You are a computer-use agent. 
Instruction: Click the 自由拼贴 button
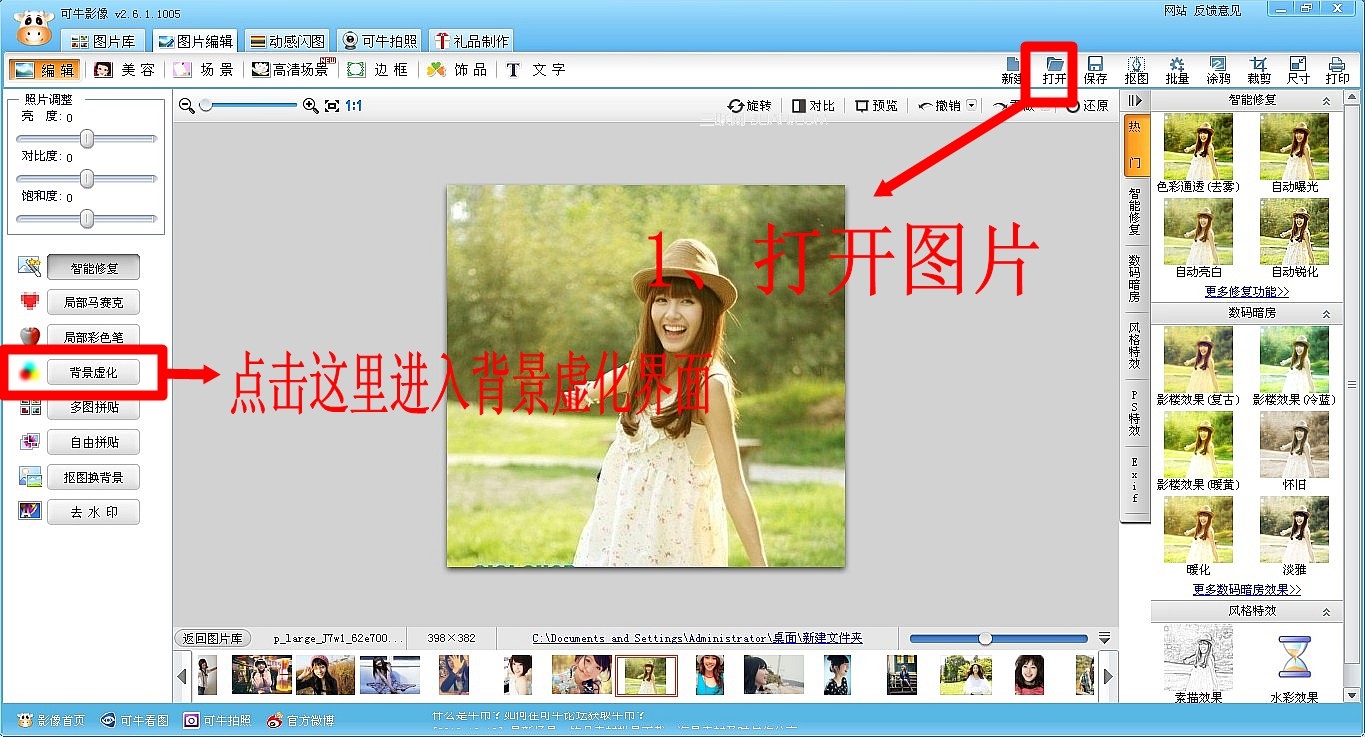(93, 442)
